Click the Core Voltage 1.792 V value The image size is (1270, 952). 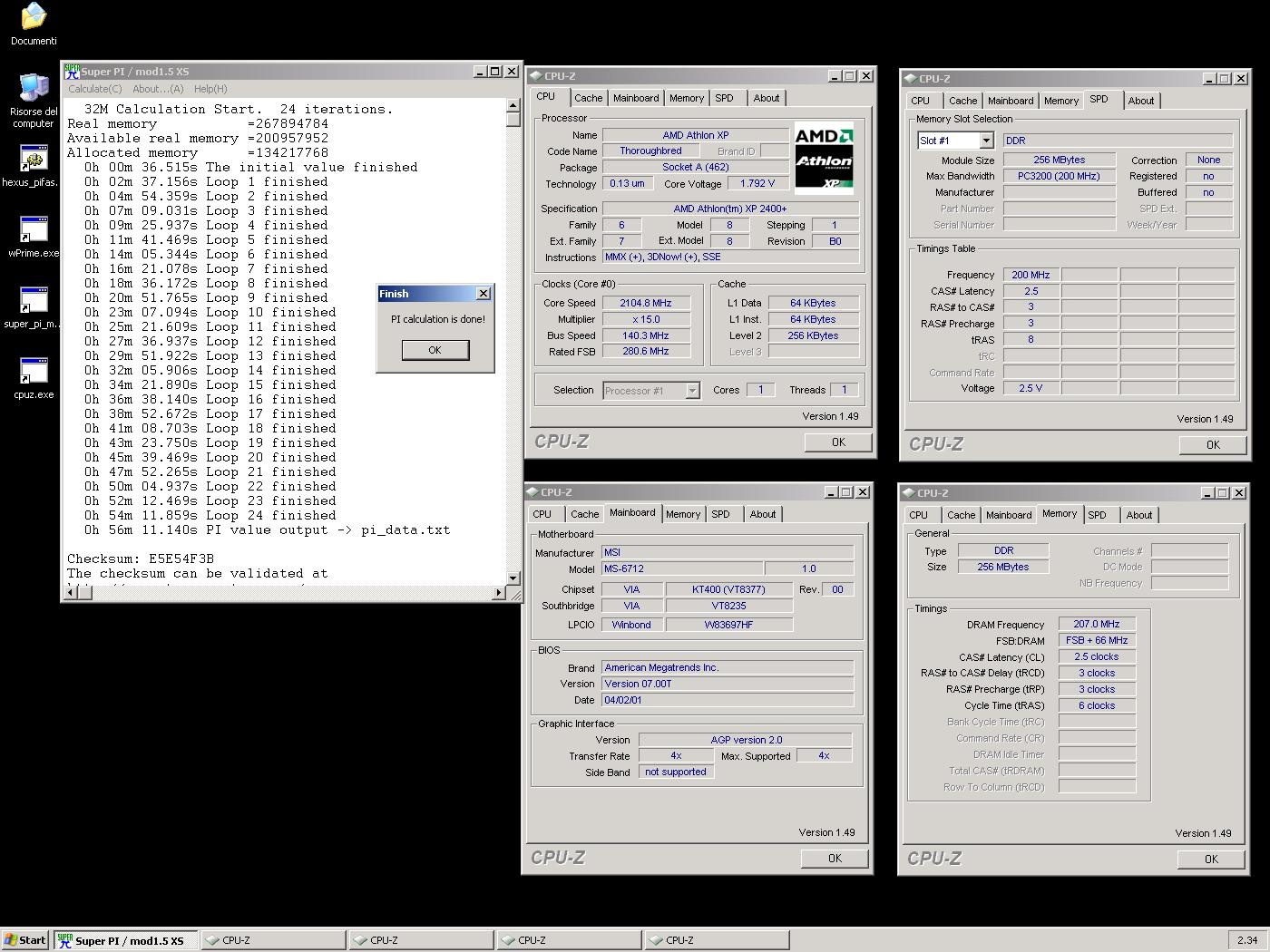pyautogui.click(x=757, y=183)
